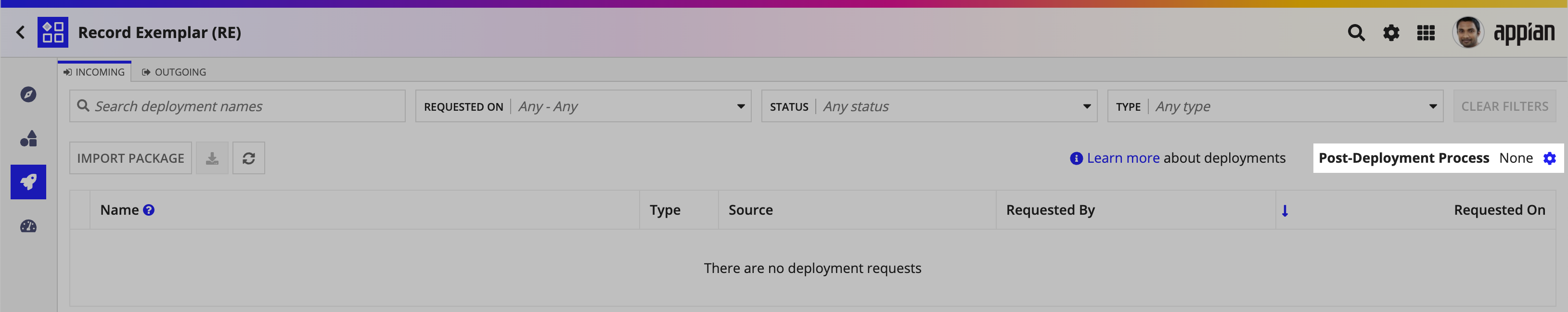Open the Explore compass sidebar icon
The image size is (1568, 312).
[x=28, y=94]
